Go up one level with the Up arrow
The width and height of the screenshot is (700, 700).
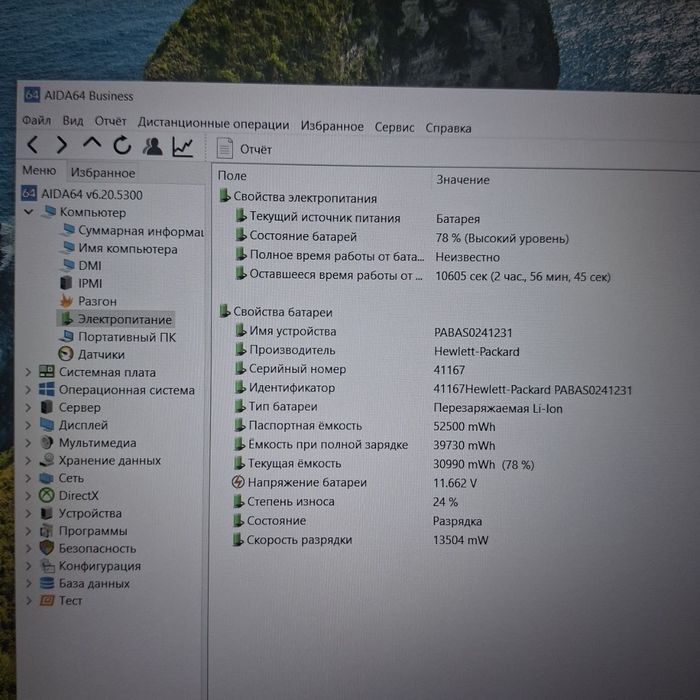pos(92,143)
